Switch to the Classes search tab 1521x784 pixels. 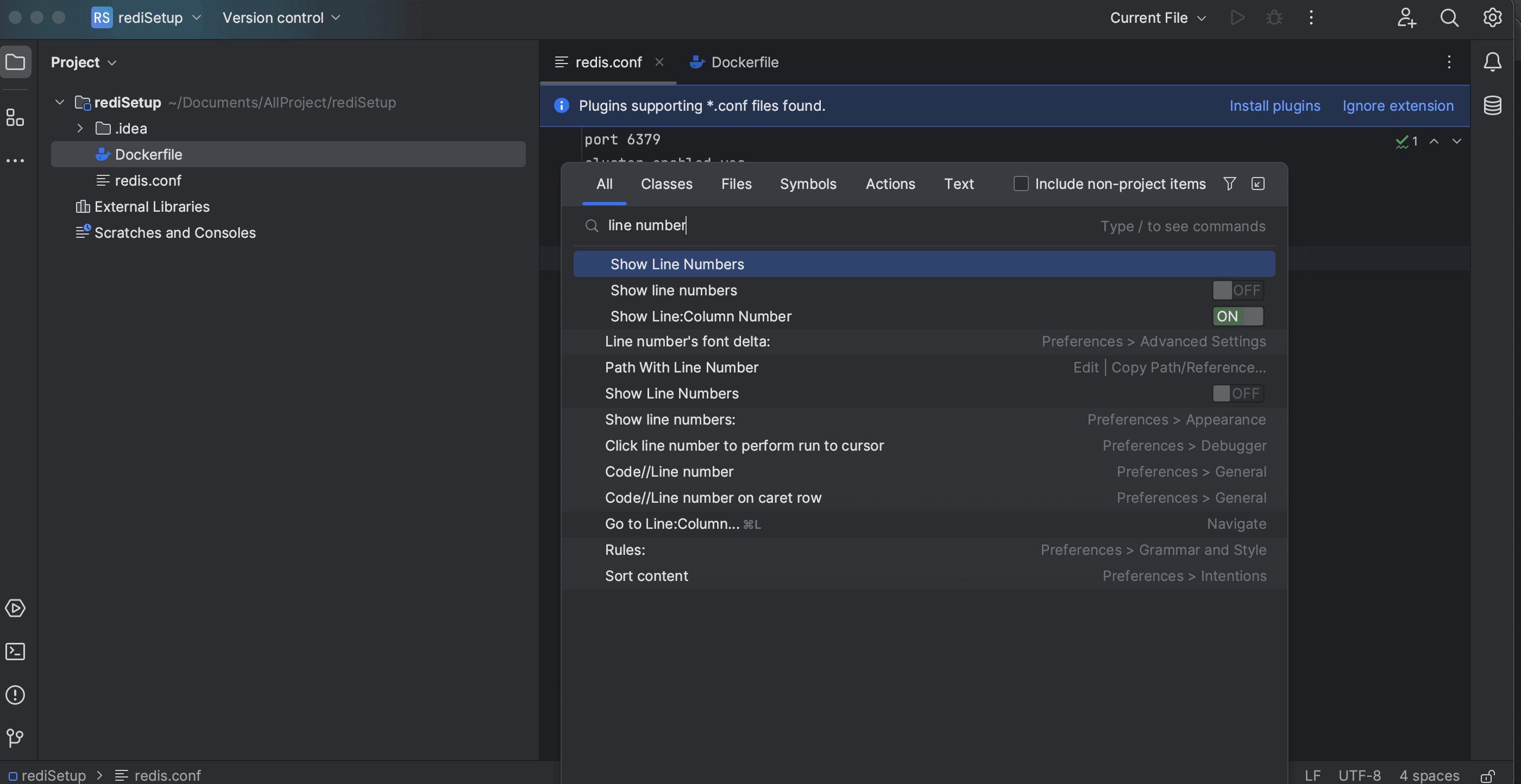[x=667, y=184]
